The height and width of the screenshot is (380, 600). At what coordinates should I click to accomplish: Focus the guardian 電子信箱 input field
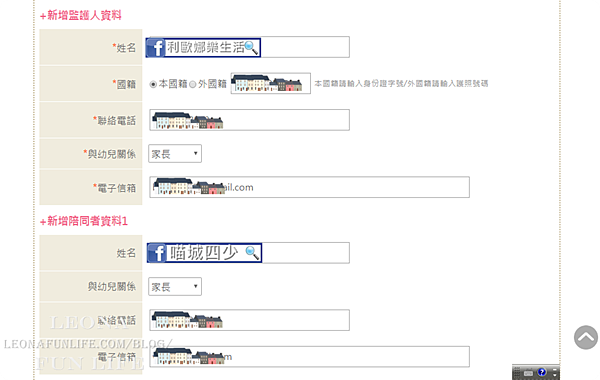pos(310,187)
